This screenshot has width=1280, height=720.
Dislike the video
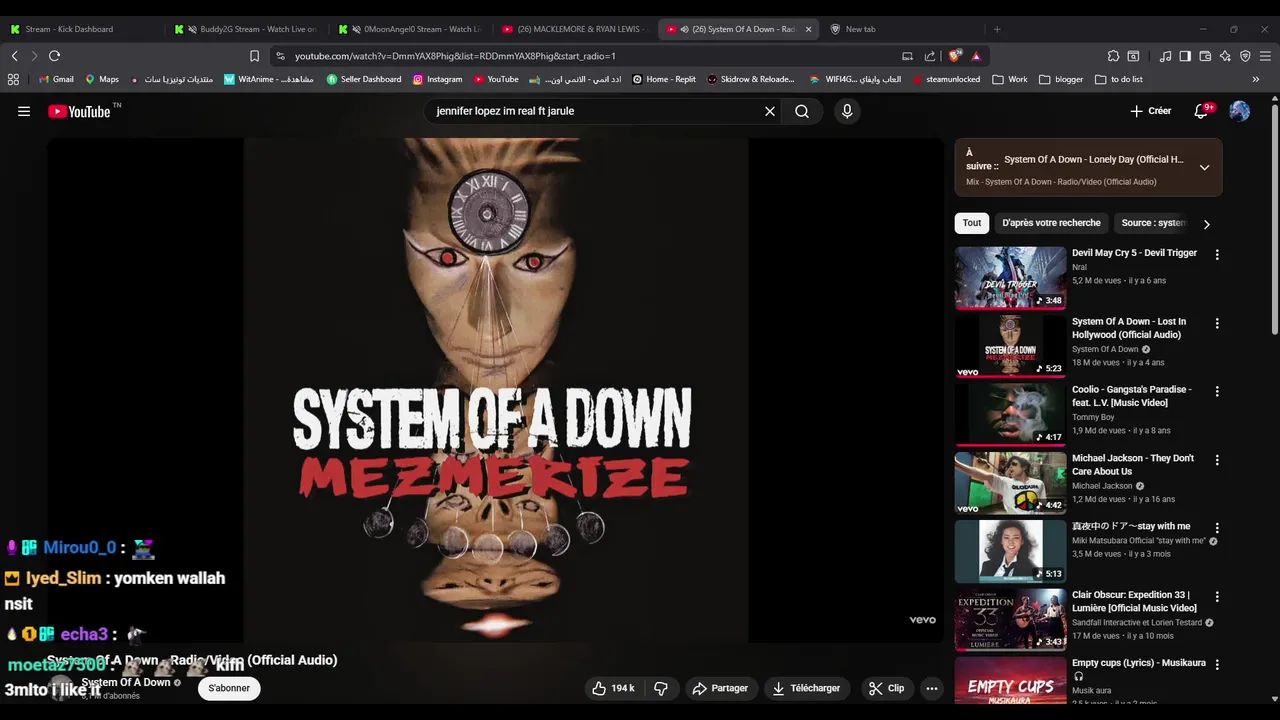(x=661, y=688)
